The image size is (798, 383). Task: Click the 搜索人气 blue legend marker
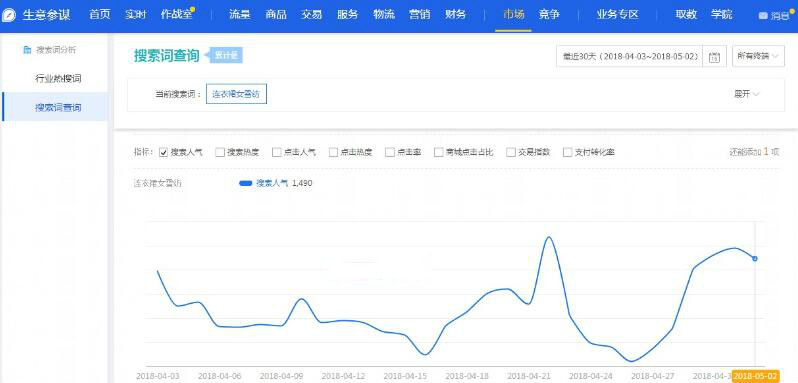click(246, 183)
